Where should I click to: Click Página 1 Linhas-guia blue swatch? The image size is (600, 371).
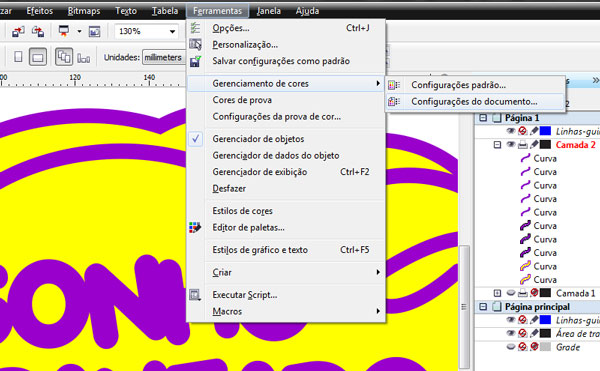click(x=545, y=131)
